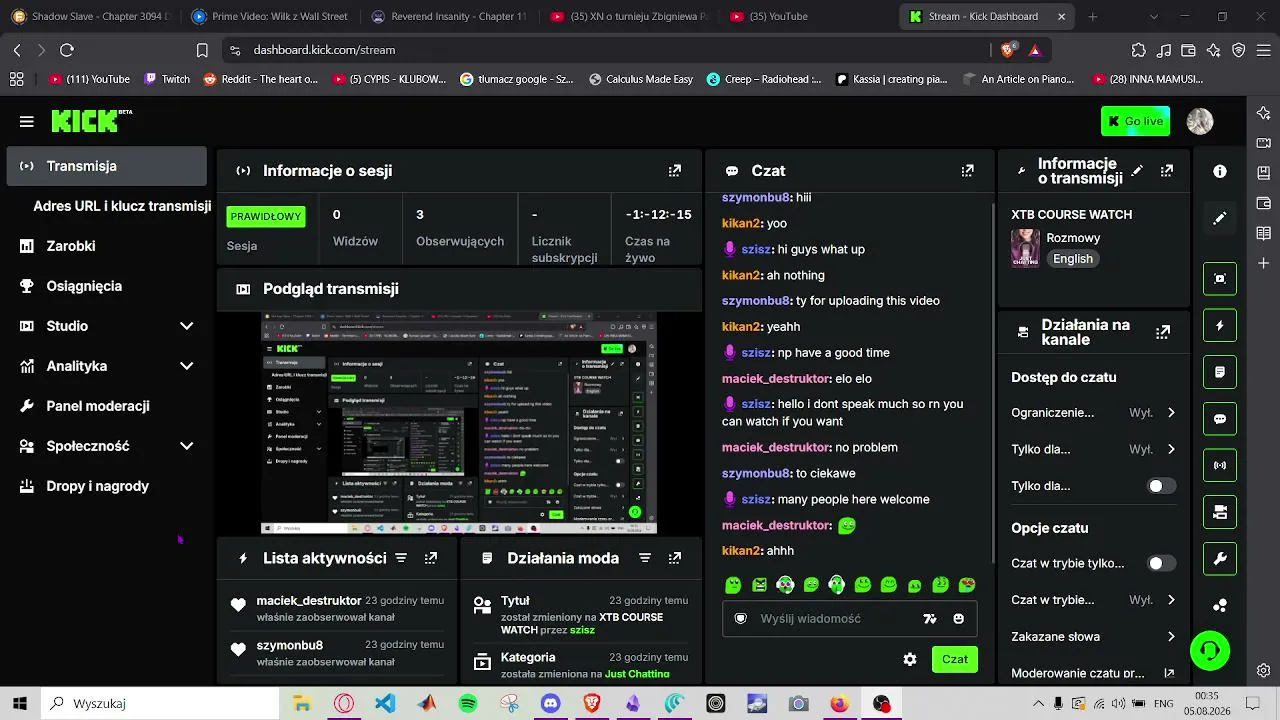Open the Czat w trybie... option set to Wył.

coord(1094,600)
